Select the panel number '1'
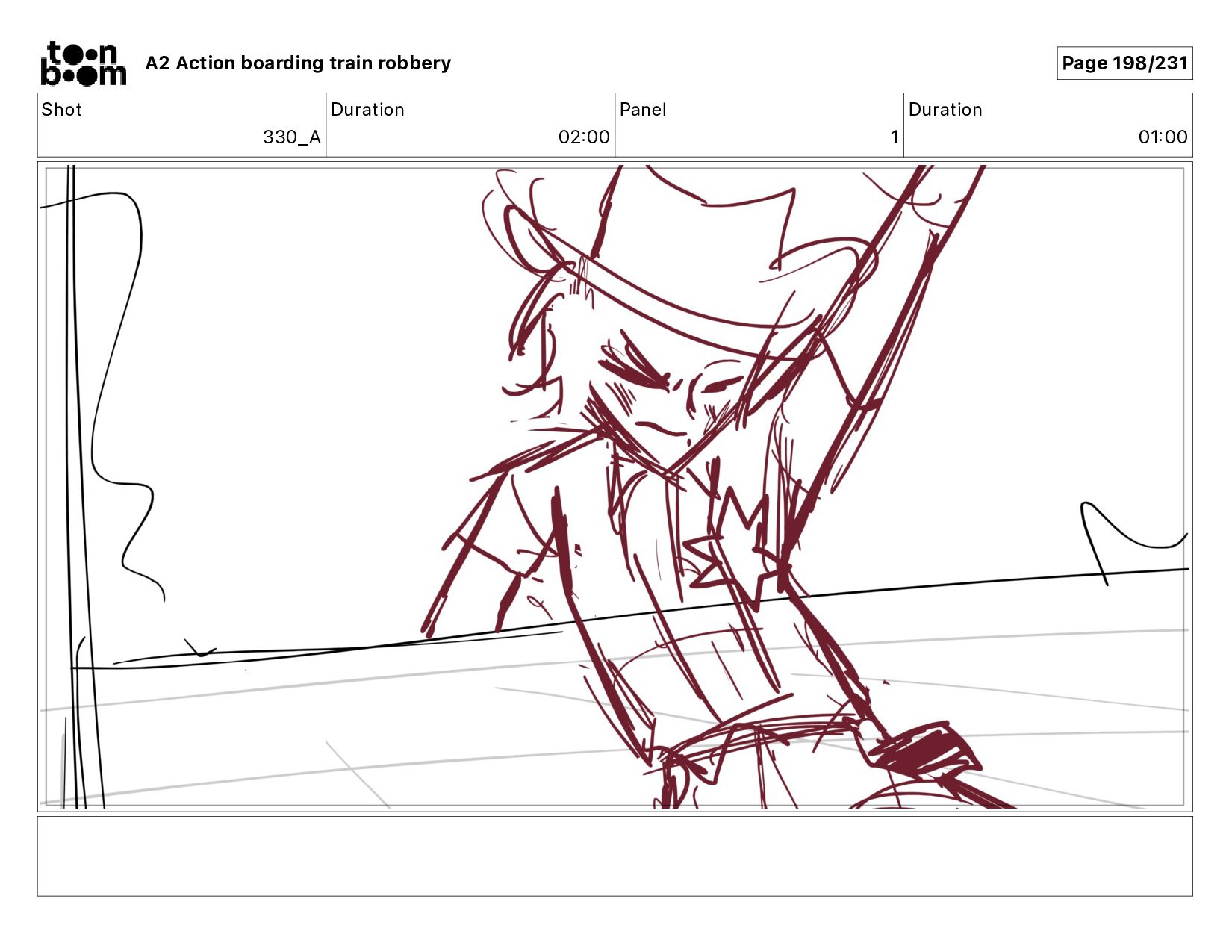This screenshot has width=1232, height=952. (x=894, y=137)
